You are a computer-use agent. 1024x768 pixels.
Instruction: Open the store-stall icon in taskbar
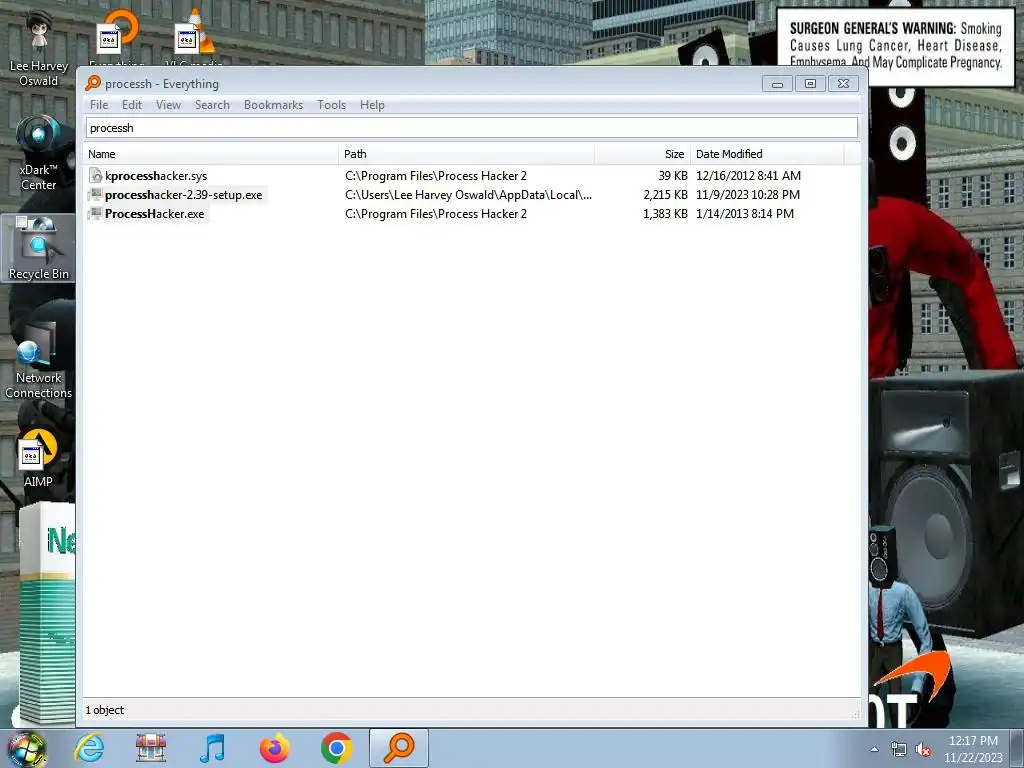151,748
